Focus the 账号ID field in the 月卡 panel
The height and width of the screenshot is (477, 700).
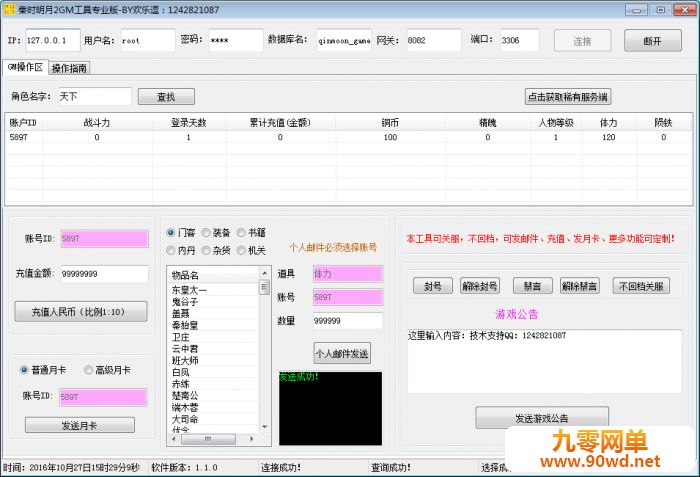click(x=103, y=397)
